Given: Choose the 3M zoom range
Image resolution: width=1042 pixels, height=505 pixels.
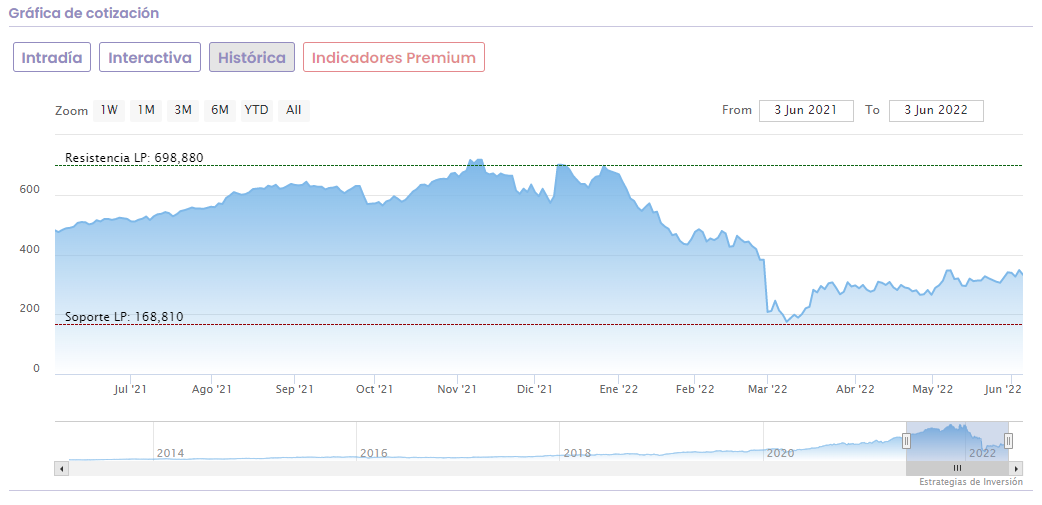Looking at the screenshot, I should point(183,110).
